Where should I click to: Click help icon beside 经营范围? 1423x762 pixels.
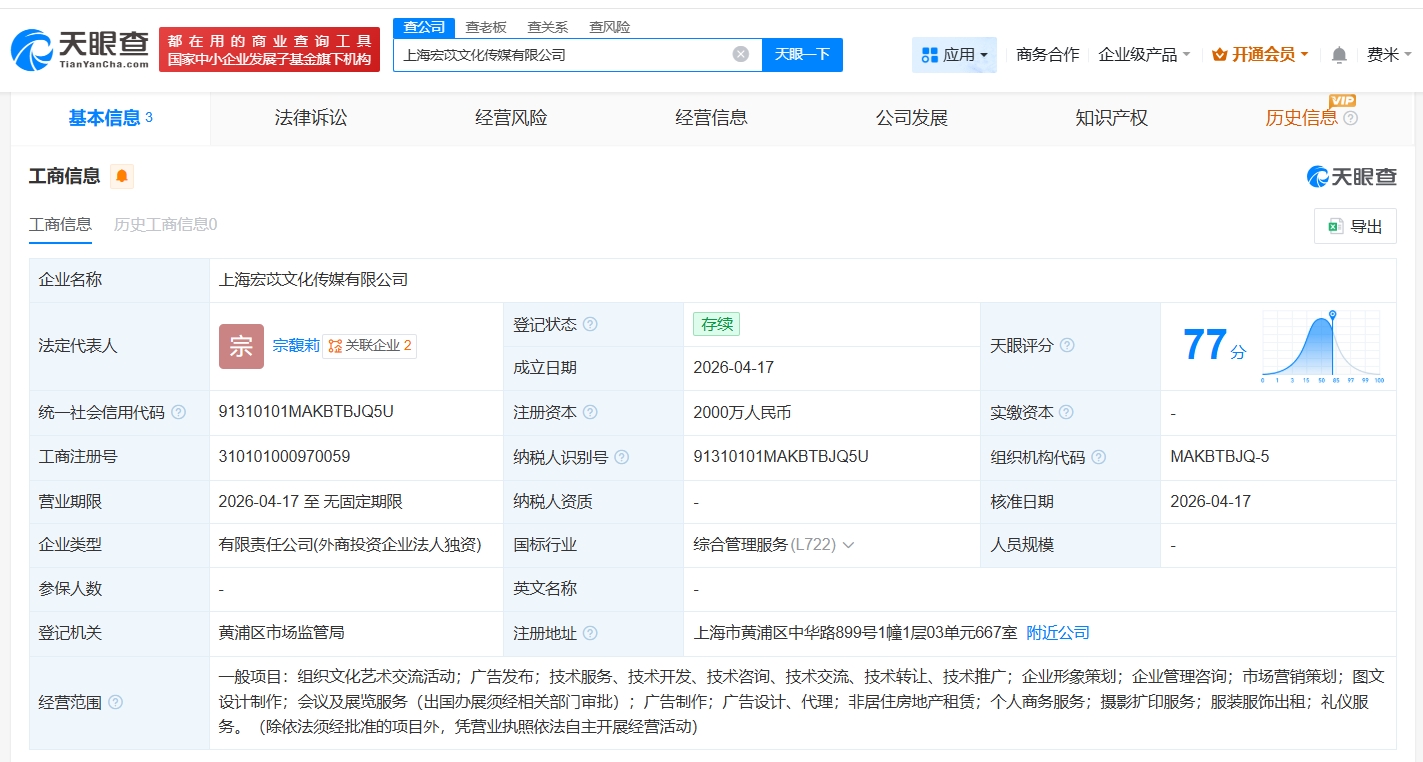click(115, 703)
